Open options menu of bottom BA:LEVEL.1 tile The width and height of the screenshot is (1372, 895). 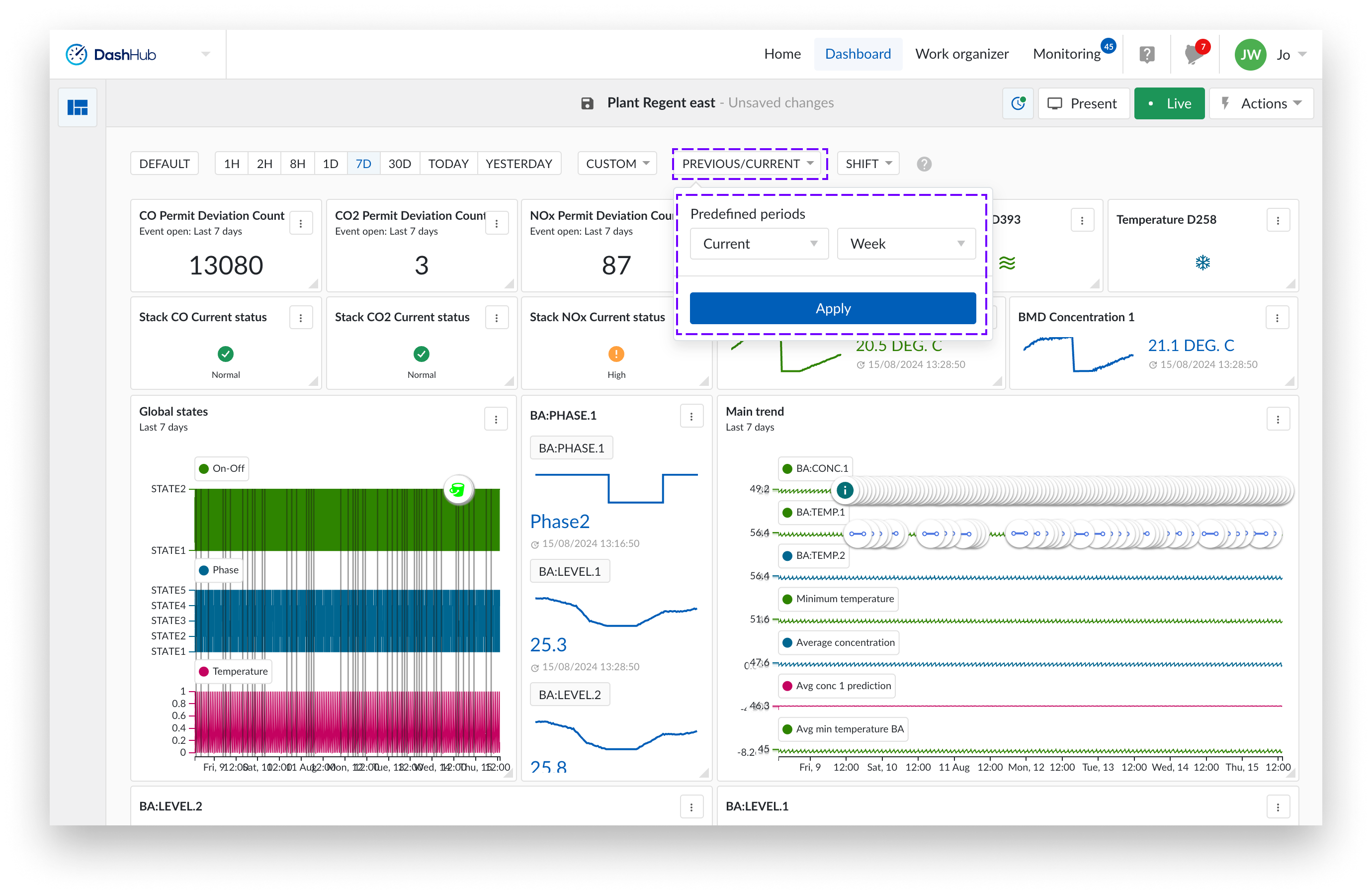pos(1278,807)
